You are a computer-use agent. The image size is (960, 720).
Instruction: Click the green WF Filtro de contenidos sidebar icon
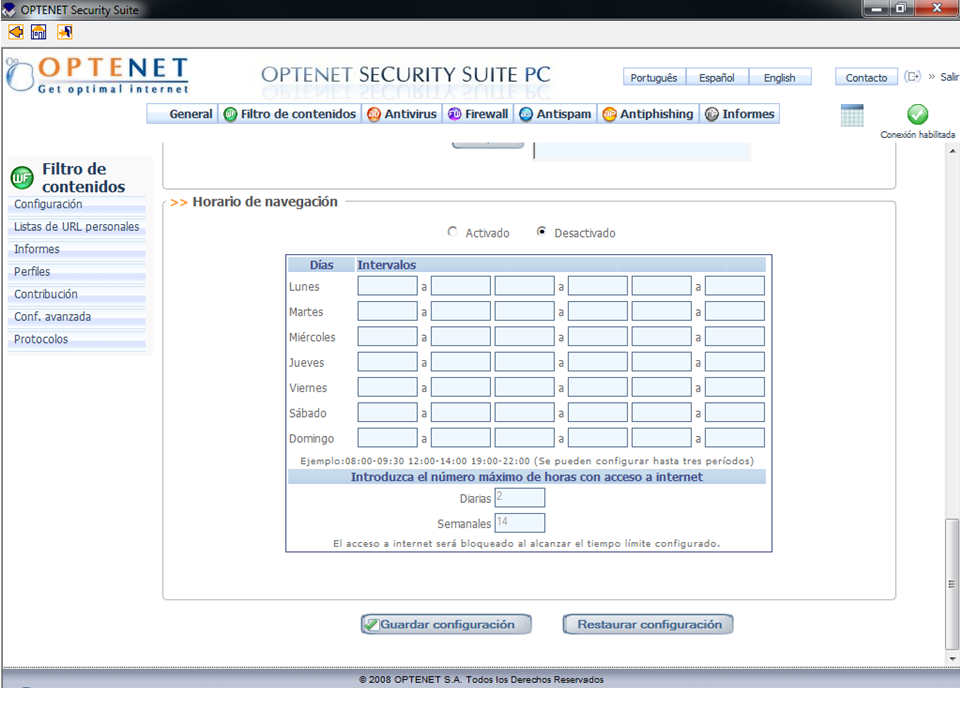[x=22, y=179]
